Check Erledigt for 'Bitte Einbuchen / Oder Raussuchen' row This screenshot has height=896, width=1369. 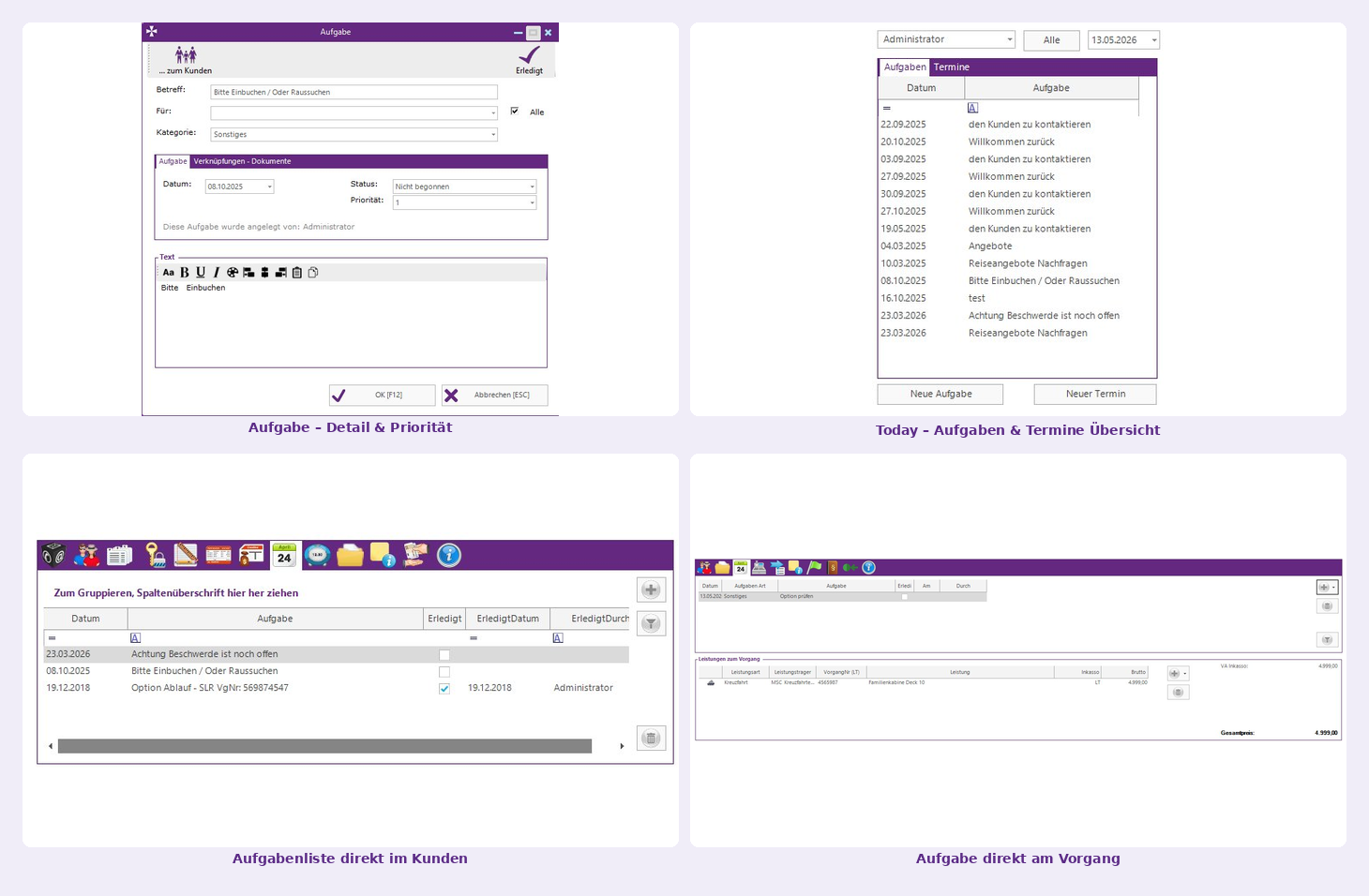[444, 672]
